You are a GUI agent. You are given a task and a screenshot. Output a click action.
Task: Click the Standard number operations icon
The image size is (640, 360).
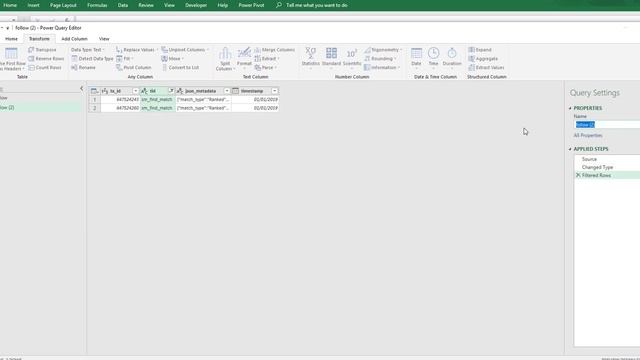331,53
